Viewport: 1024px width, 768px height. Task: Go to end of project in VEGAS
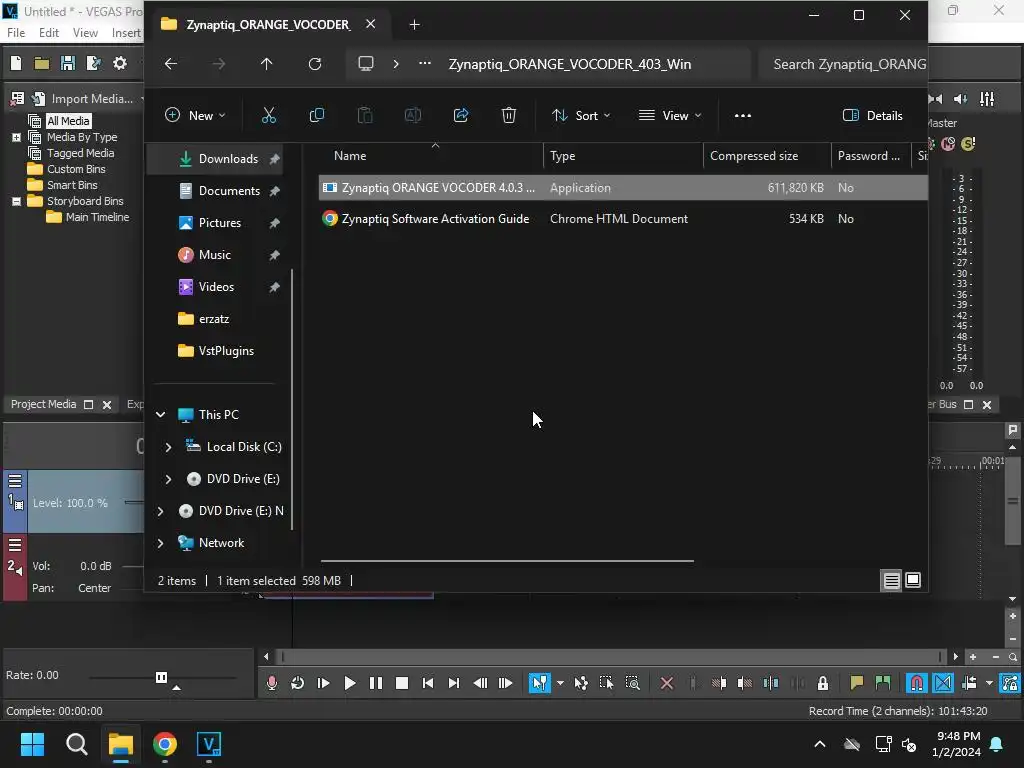coord(454,683)
